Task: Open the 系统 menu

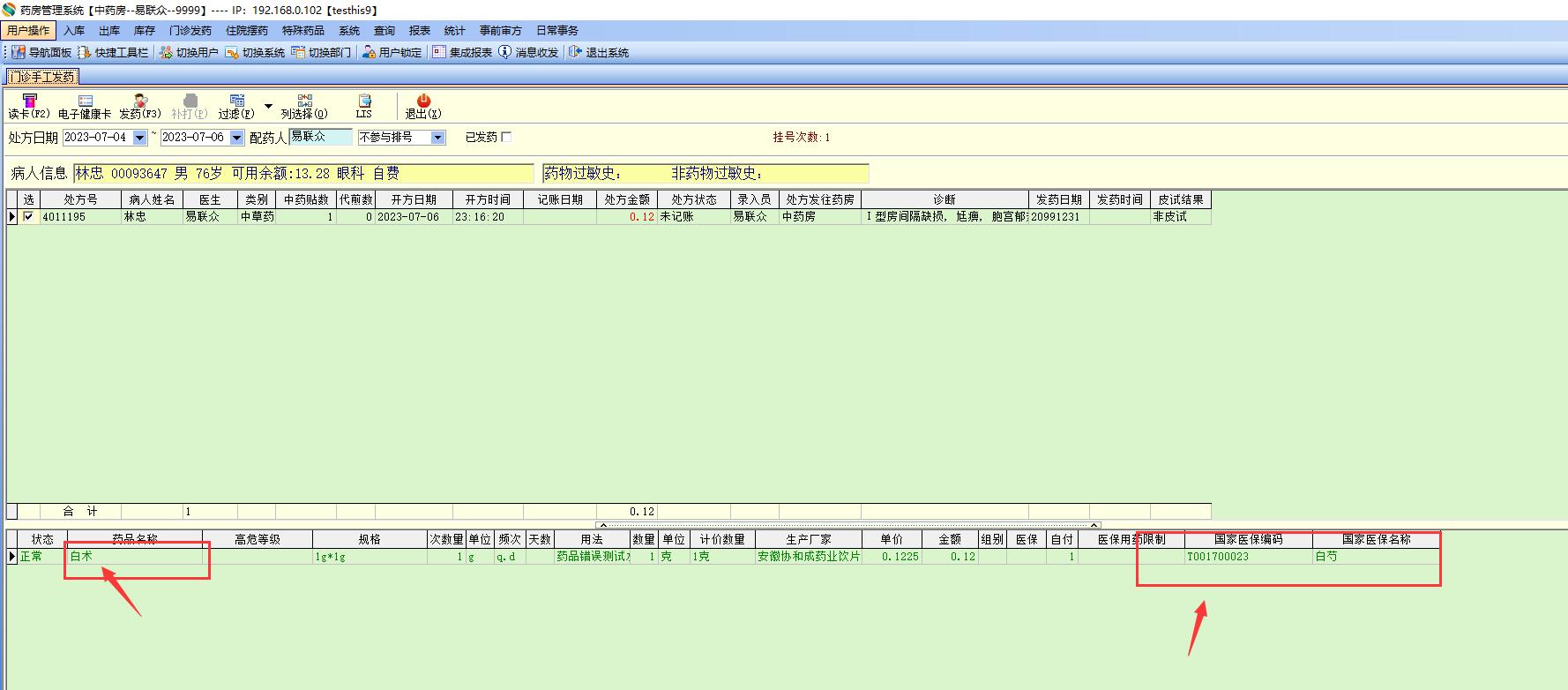Action: (x=349, y=31)
